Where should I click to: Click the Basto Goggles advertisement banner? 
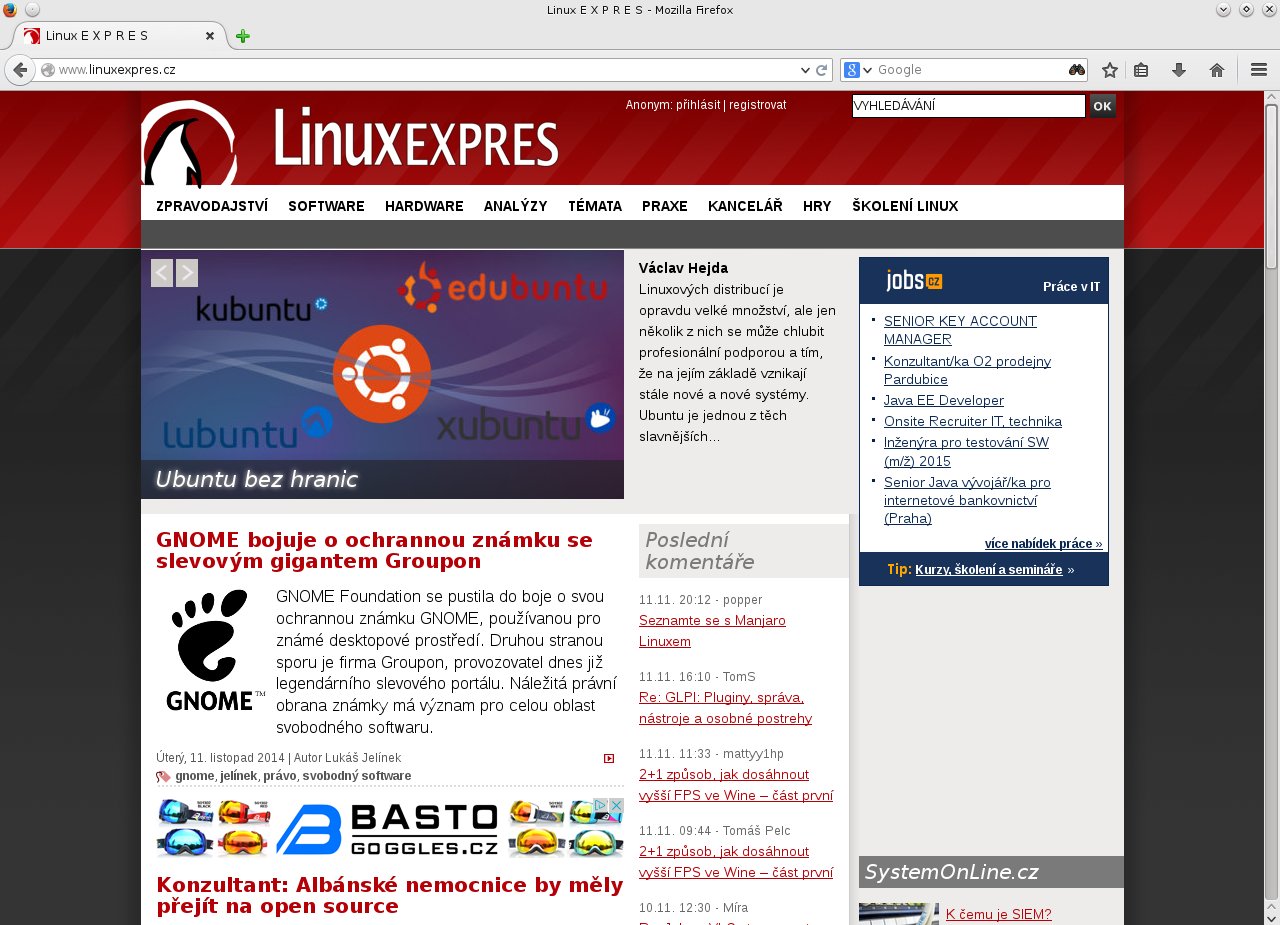click(390, 828)
